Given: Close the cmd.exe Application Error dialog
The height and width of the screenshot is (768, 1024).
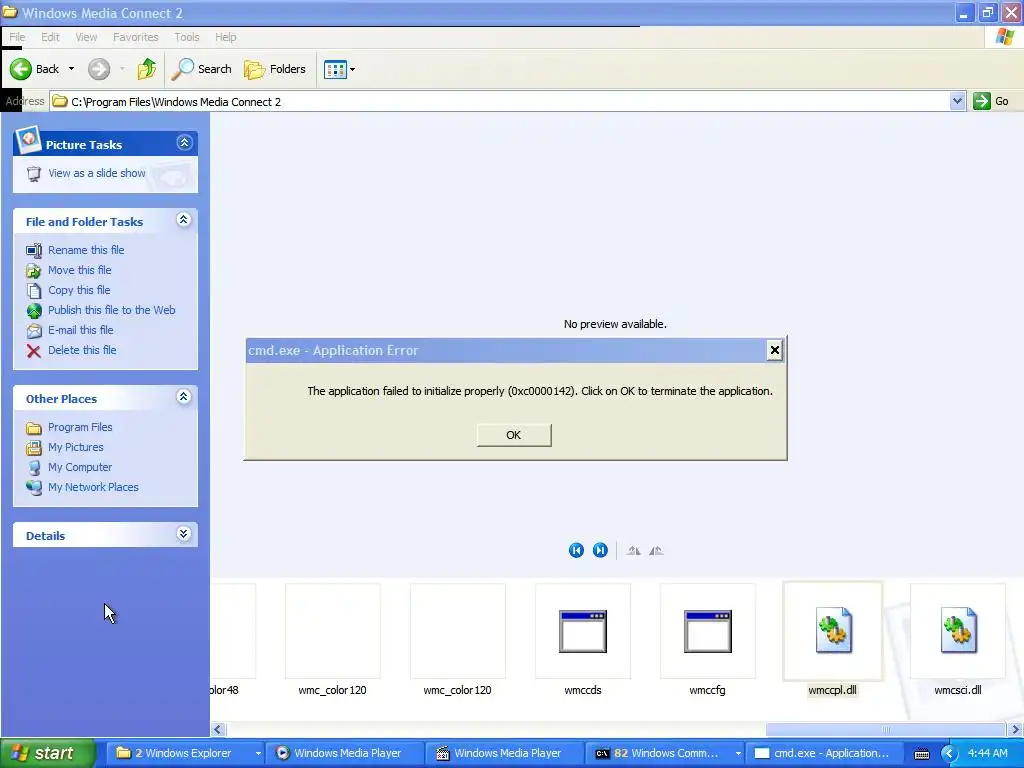Looking at the screenshot, I should (775, 351).
